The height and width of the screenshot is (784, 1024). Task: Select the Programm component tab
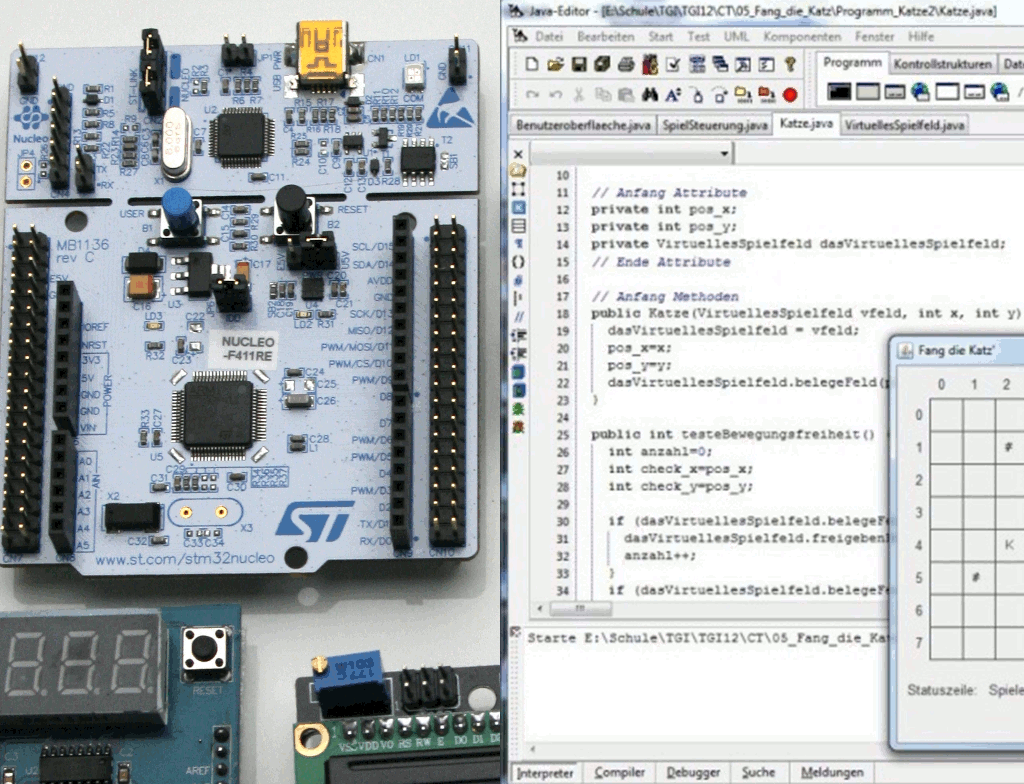[852, 63]
